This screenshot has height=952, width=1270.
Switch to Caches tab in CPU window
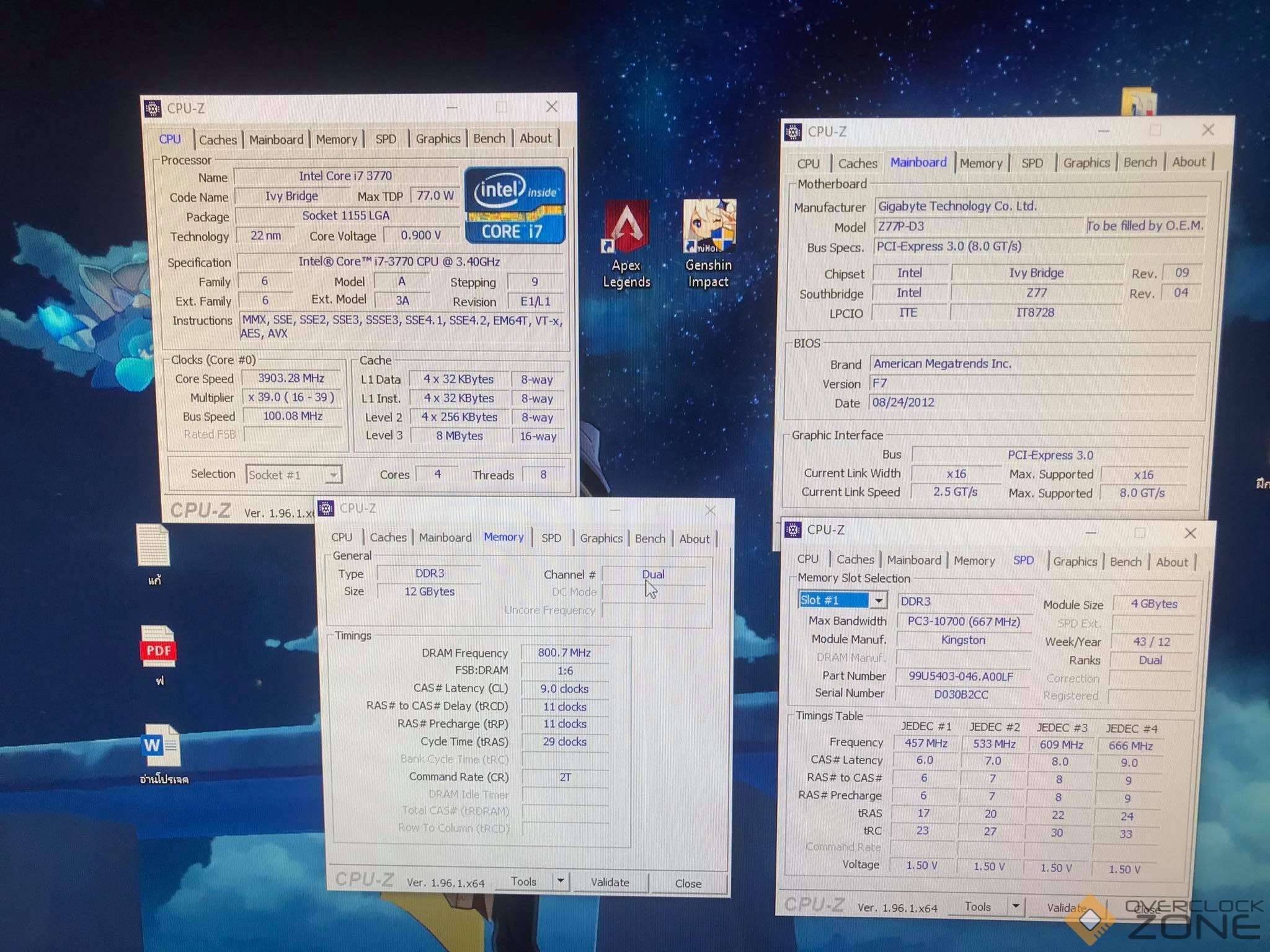(218, 139)
